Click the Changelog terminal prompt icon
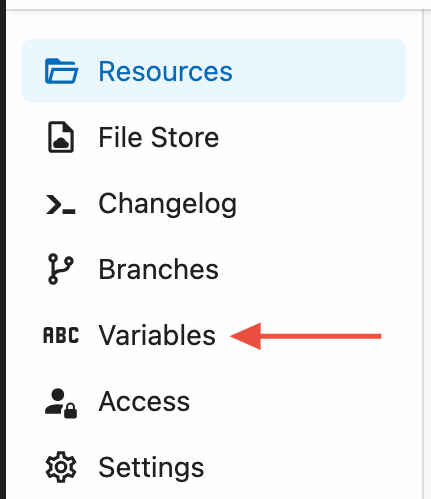The image size is (431, 499). tap(61, 204)
